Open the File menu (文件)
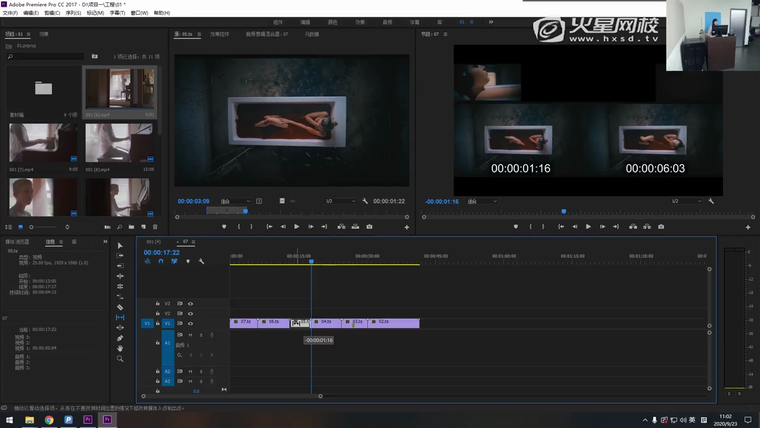Image resolution: width=760 pixels, height=428 pixels. (x=10, y=13)
